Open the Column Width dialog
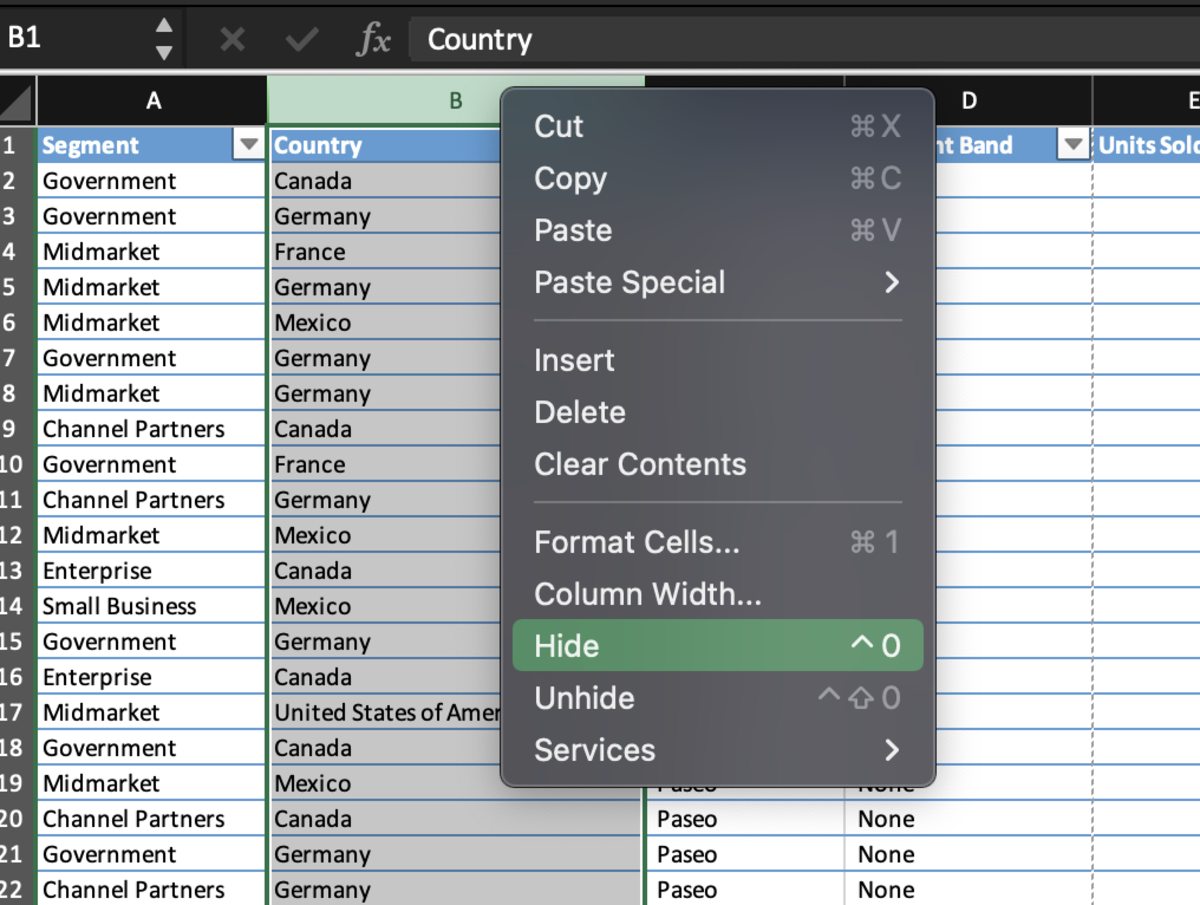 coord(647,594)
